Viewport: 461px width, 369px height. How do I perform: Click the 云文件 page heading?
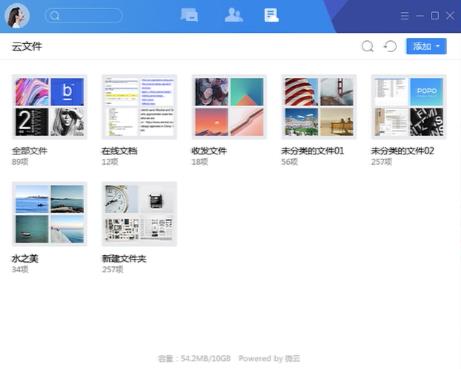27,46
